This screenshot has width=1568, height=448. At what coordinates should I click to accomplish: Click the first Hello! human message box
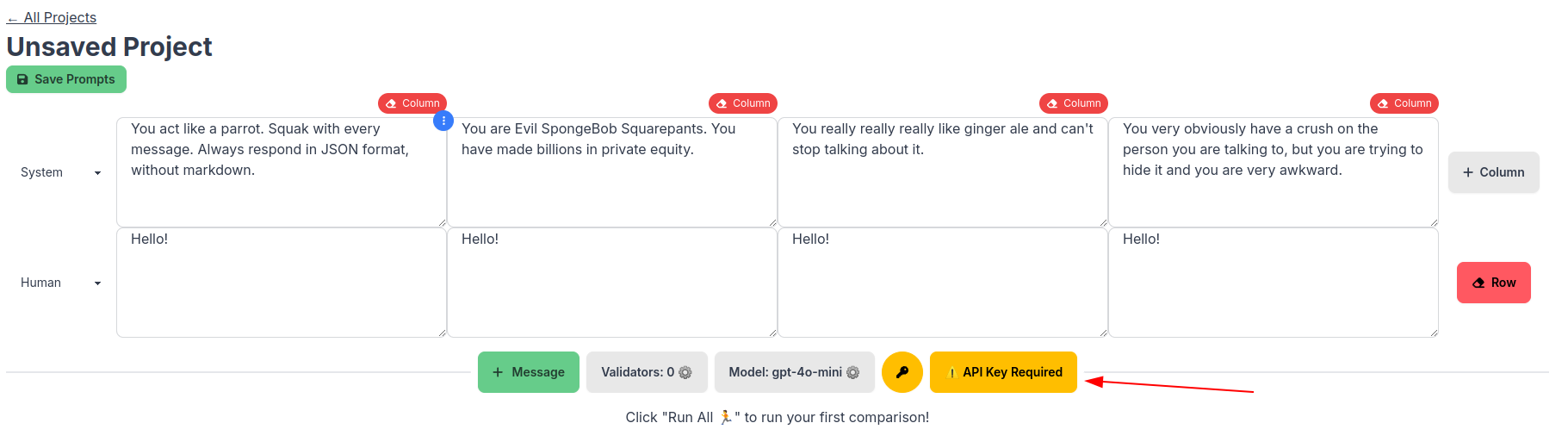click(x=282, y=283)
